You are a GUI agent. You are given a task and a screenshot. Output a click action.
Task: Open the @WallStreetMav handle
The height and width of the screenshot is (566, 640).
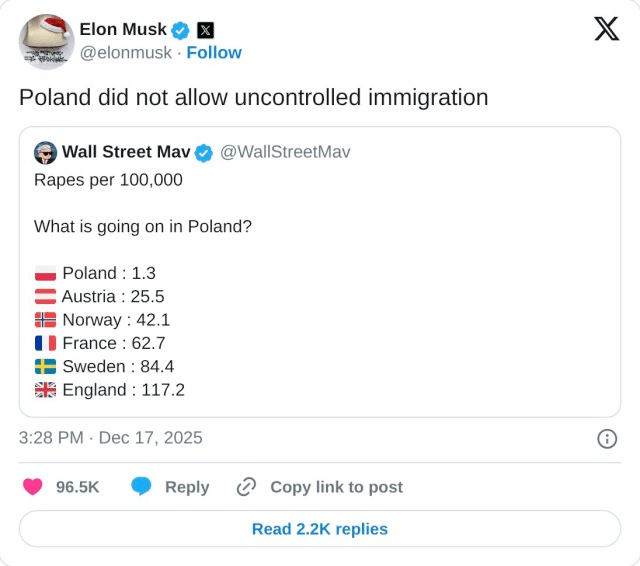(x=284, y=152)
